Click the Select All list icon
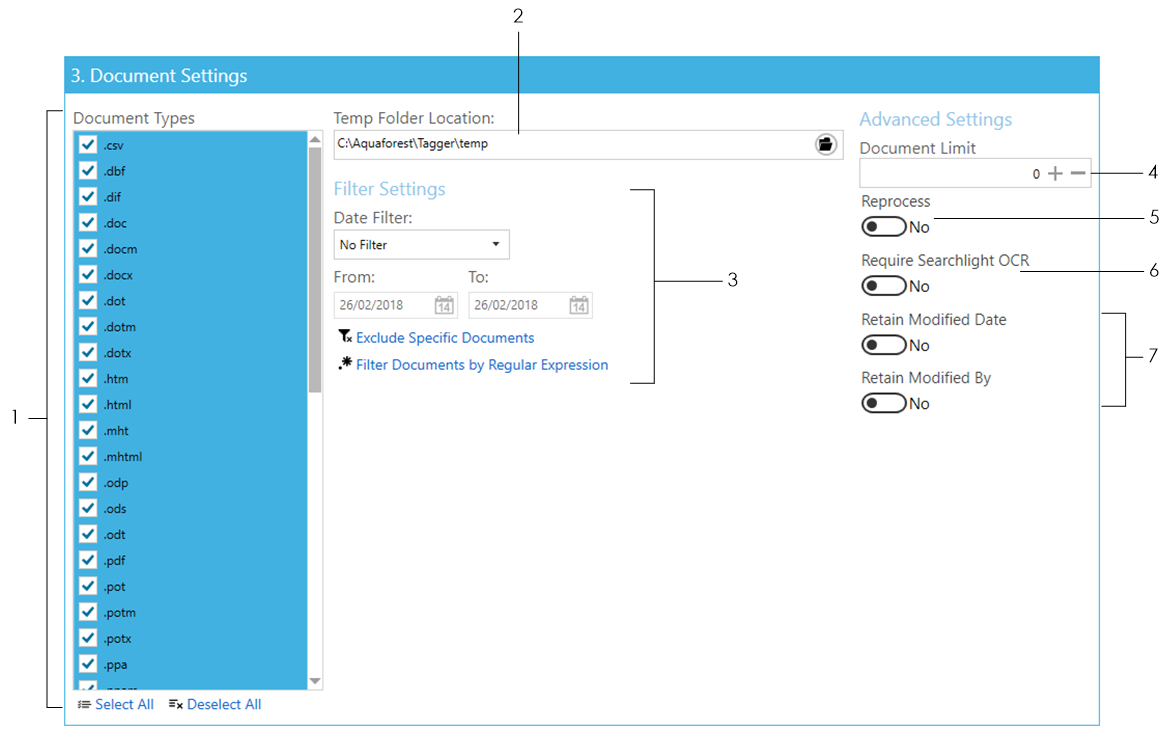This screenshot has height=735, width=1164. [x=84, y=705]
